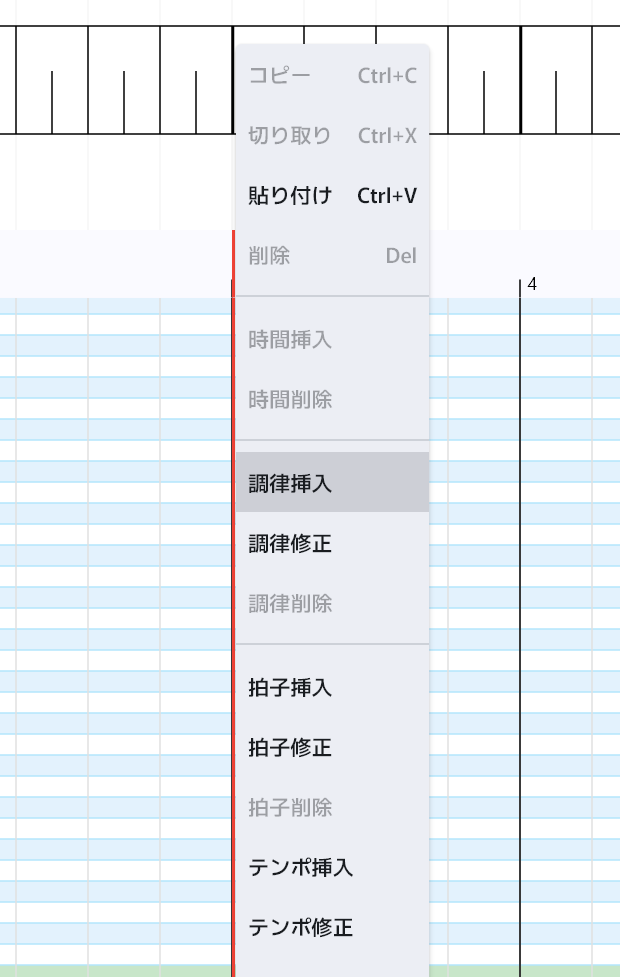Click the green lane at the bottom
Image resolution: width=620 pixels, height=977 pixels.
tap(110, 971)
